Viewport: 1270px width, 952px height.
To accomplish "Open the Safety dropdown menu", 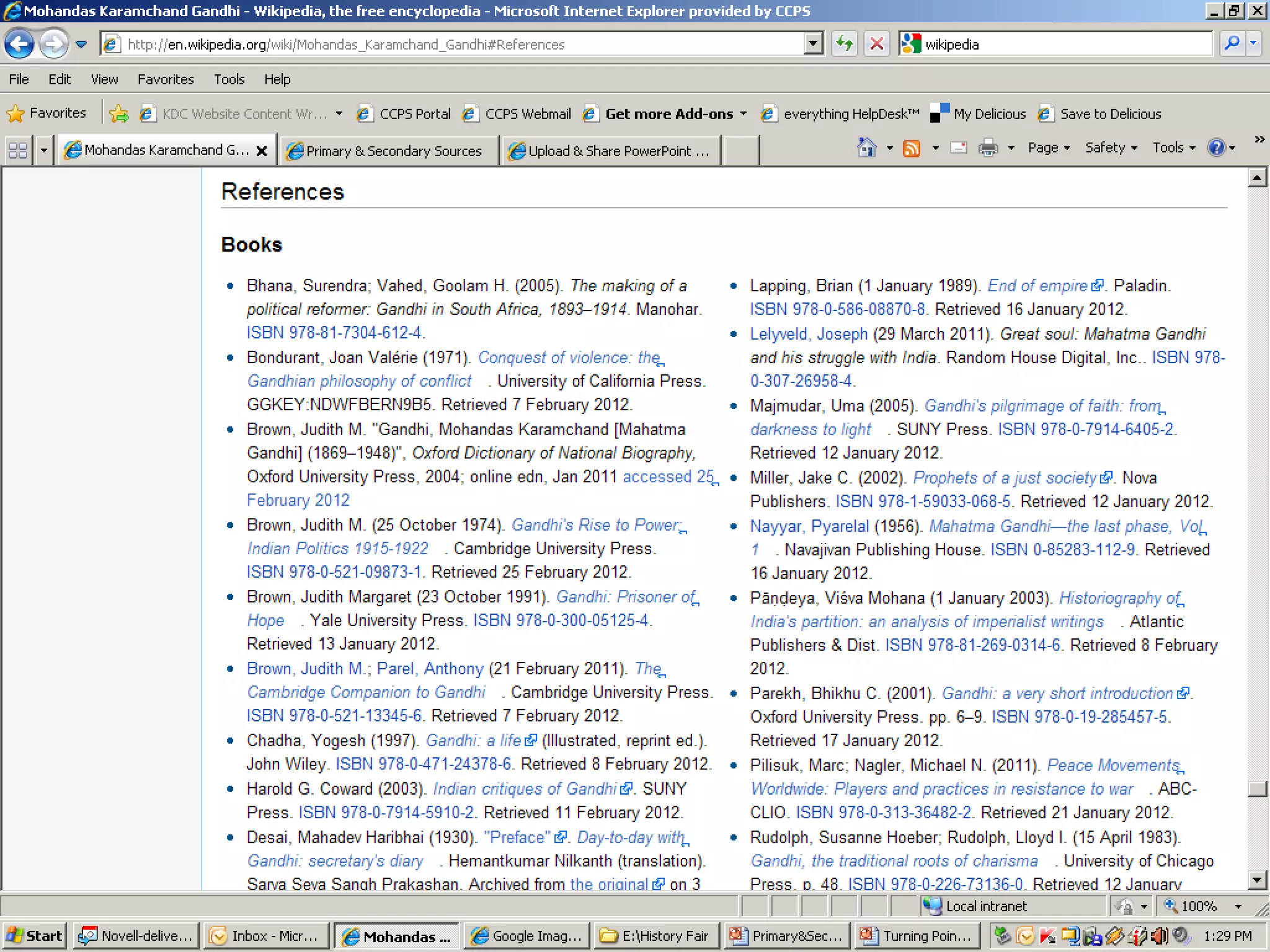I will [1111, 148].
